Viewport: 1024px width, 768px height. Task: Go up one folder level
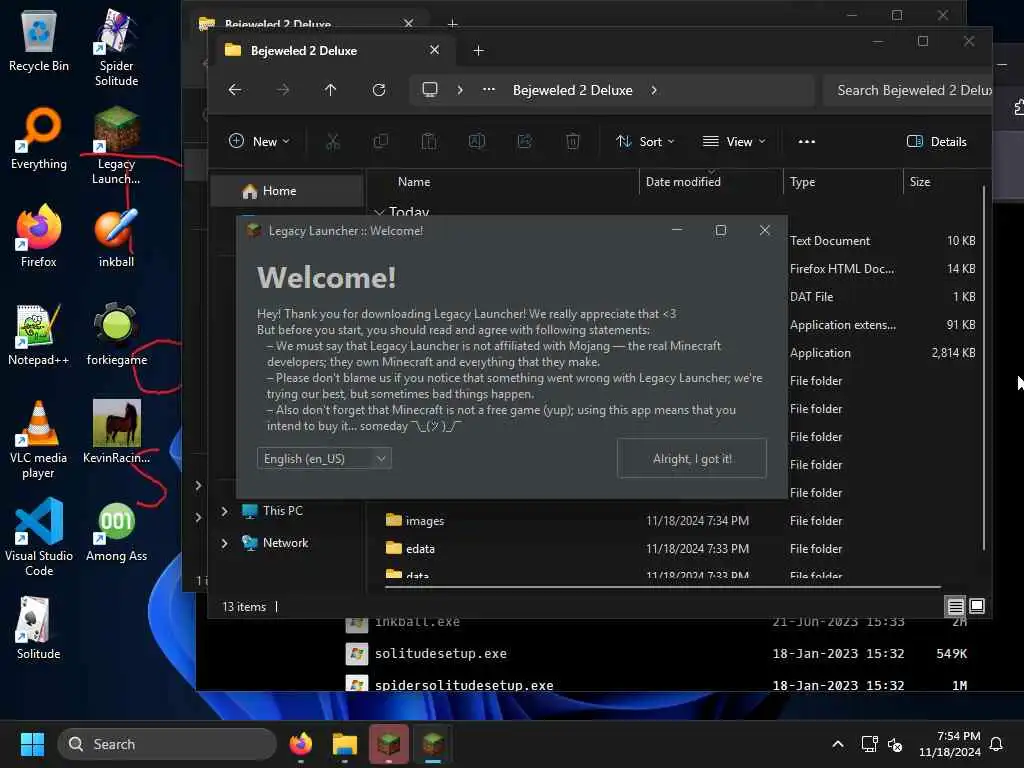click(x=330, y=89)
